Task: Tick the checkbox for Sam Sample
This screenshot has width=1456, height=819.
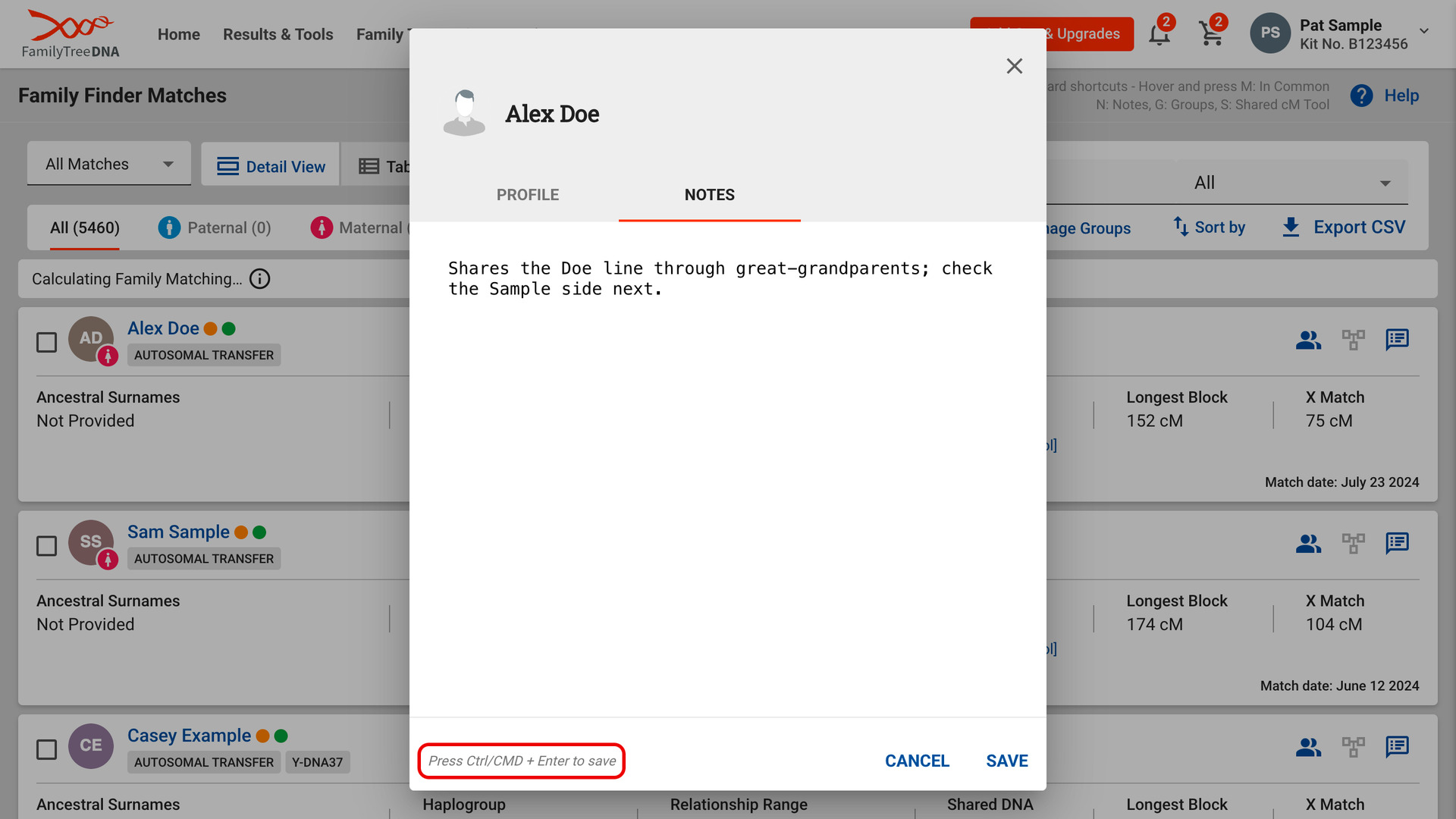Action: pyautogui.click(x=47, y=546)
